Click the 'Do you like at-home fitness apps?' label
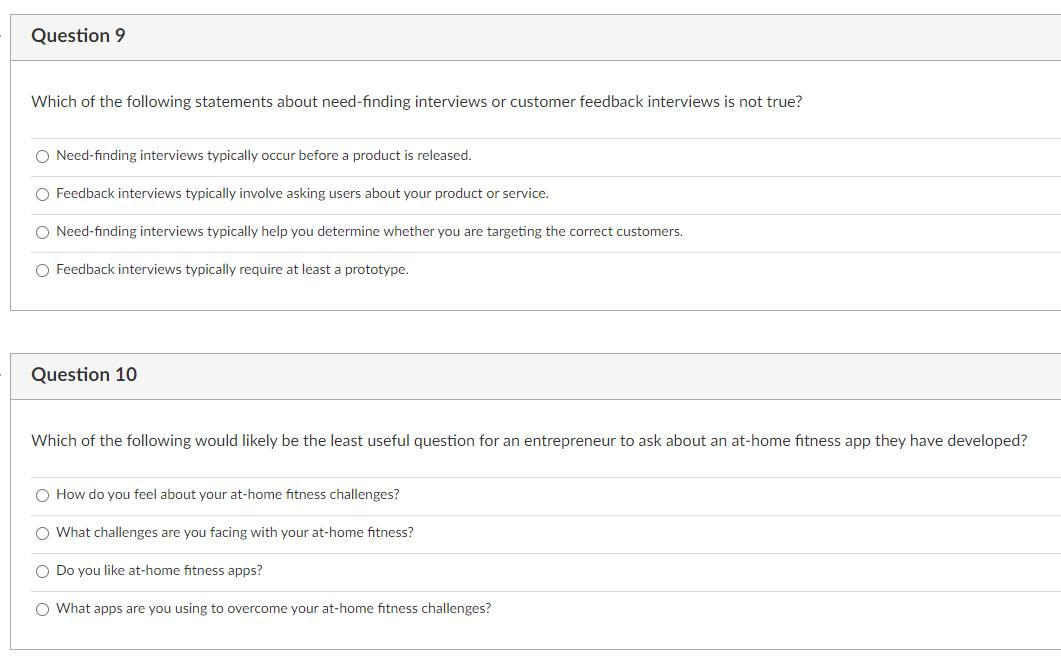The image size is (1061, 656). click(159, 570)
